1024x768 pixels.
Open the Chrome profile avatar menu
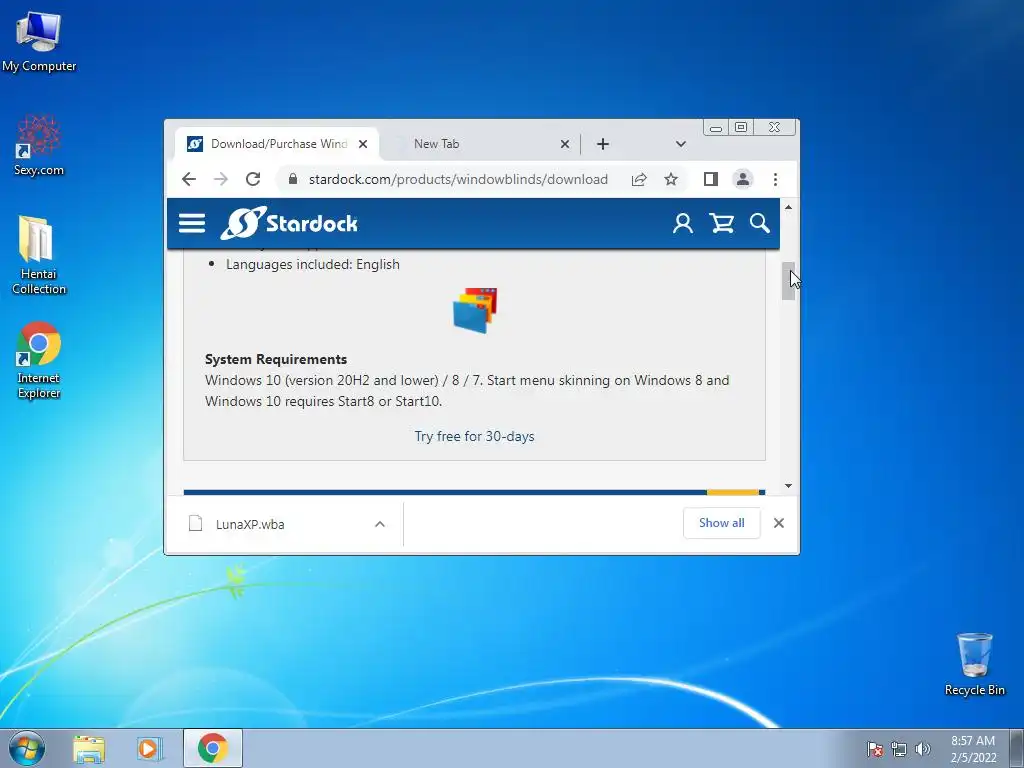(743, 179)
